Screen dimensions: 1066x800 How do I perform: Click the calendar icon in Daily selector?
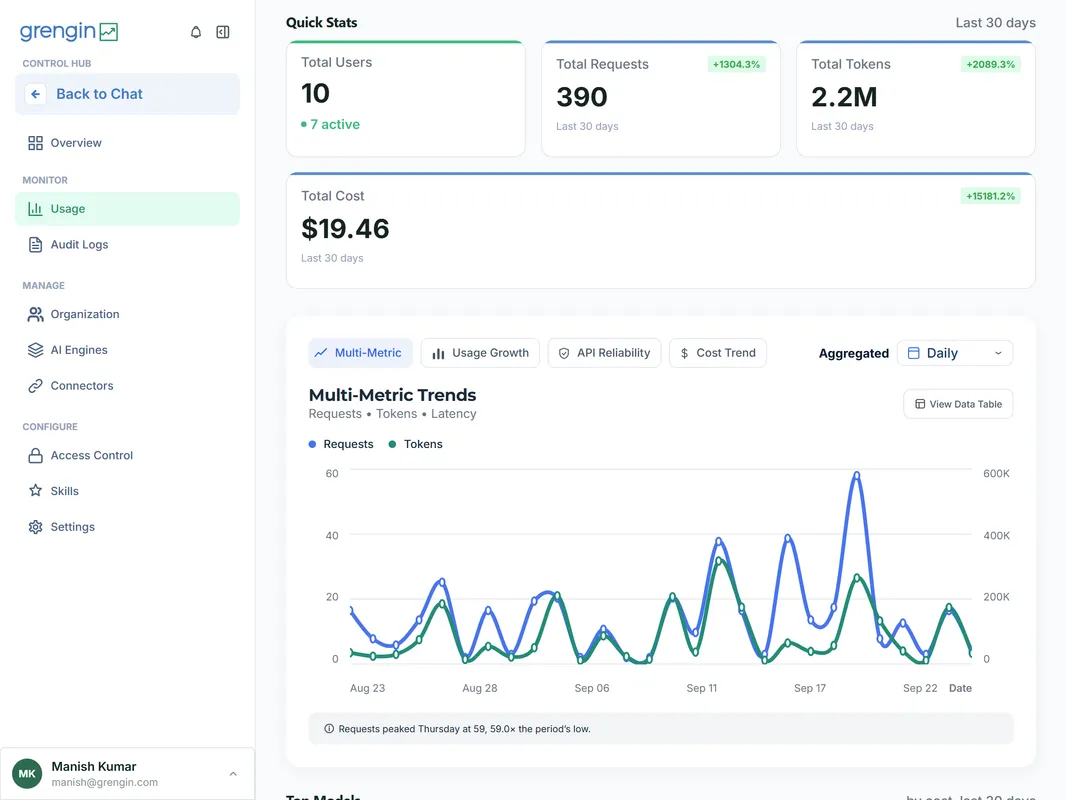(x=914, y=353)
